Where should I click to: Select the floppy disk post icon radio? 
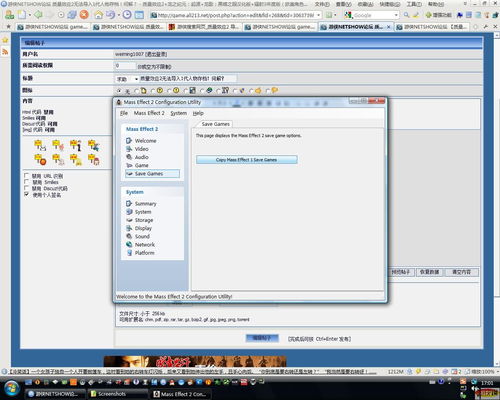186,91
